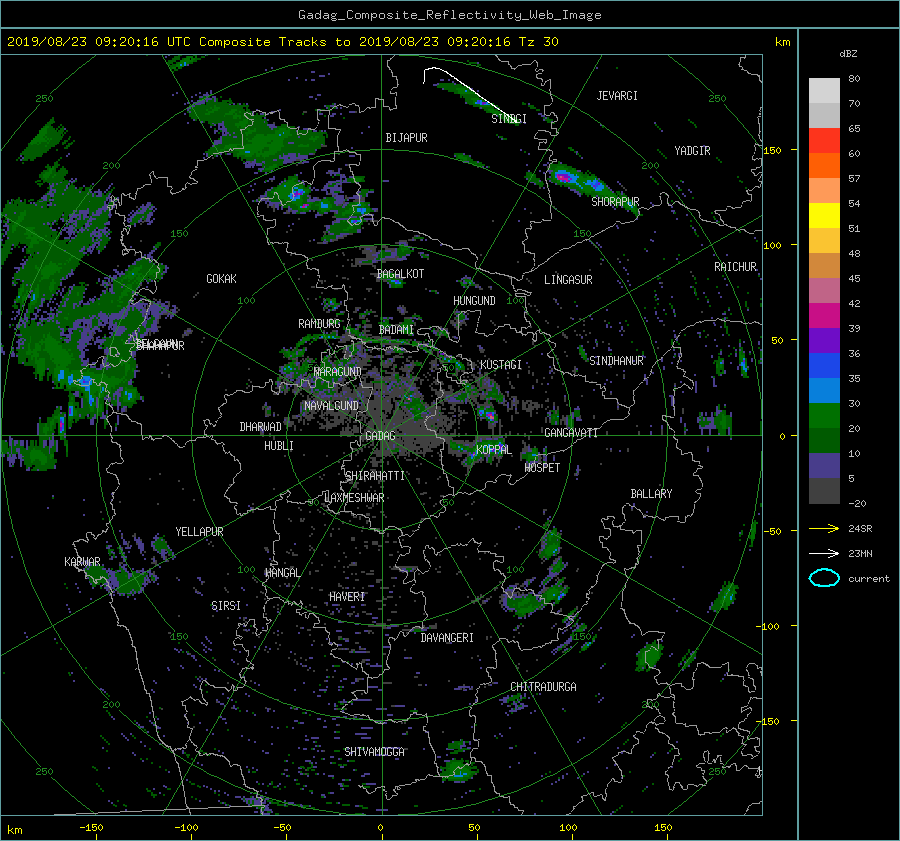Click the YELLAPUR city label
The height and width of the screenshot is (841, 900).
tap(199, 532)
